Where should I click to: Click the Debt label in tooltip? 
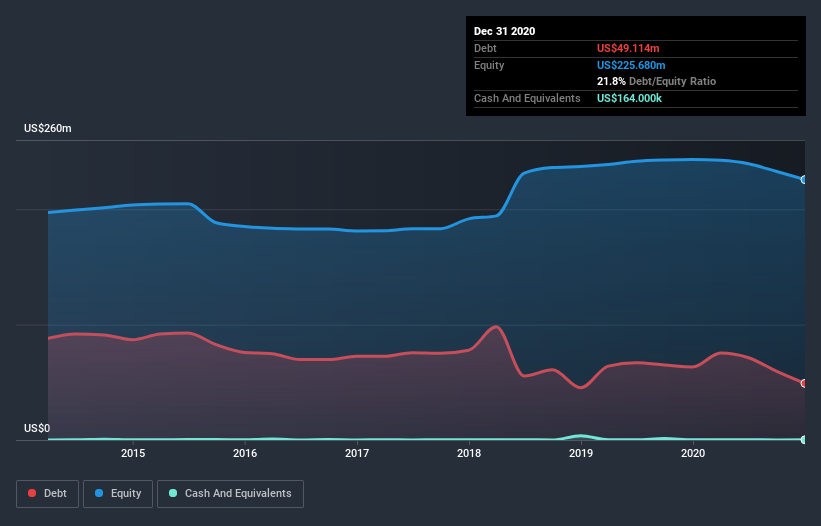coord(485,48)
